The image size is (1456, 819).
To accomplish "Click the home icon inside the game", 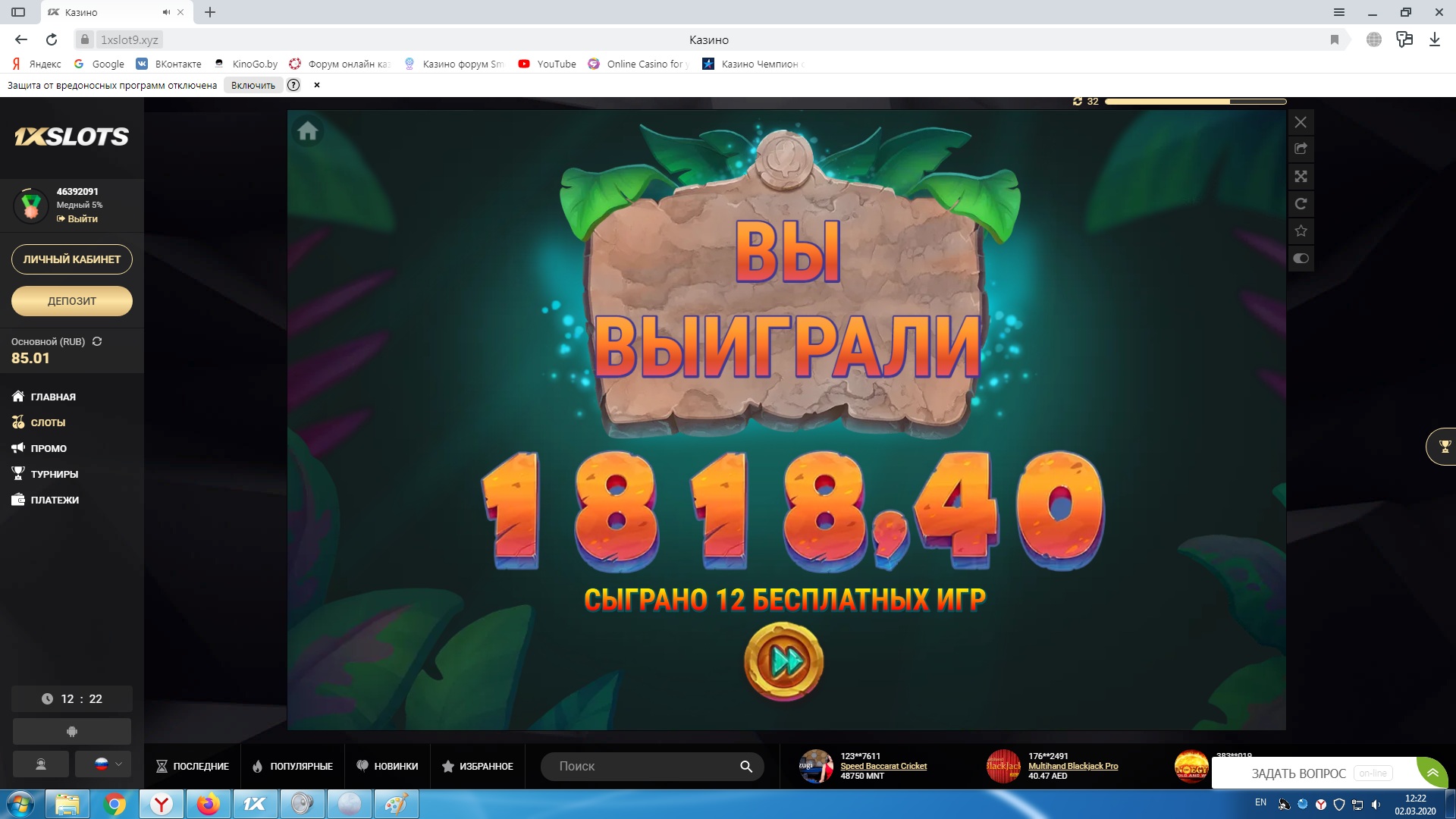I will pos(307,131).
